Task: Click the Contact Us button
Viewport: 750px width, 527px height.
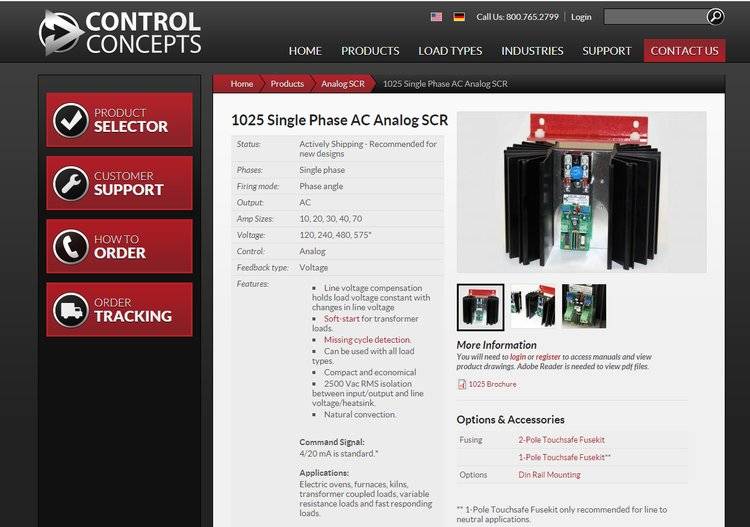Action: pos(684,51)
